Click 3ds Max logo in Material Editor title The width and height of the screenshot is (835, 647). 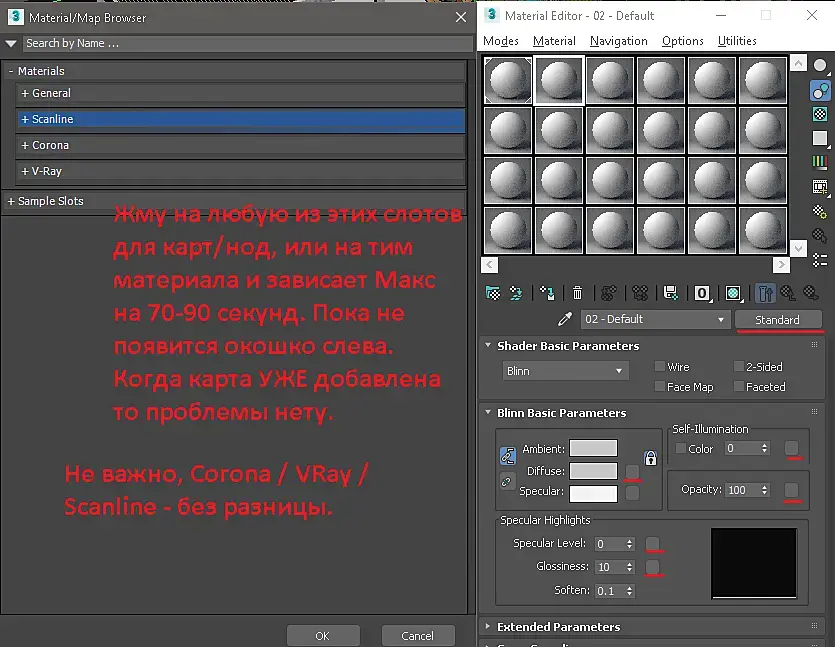pos(492,14)
